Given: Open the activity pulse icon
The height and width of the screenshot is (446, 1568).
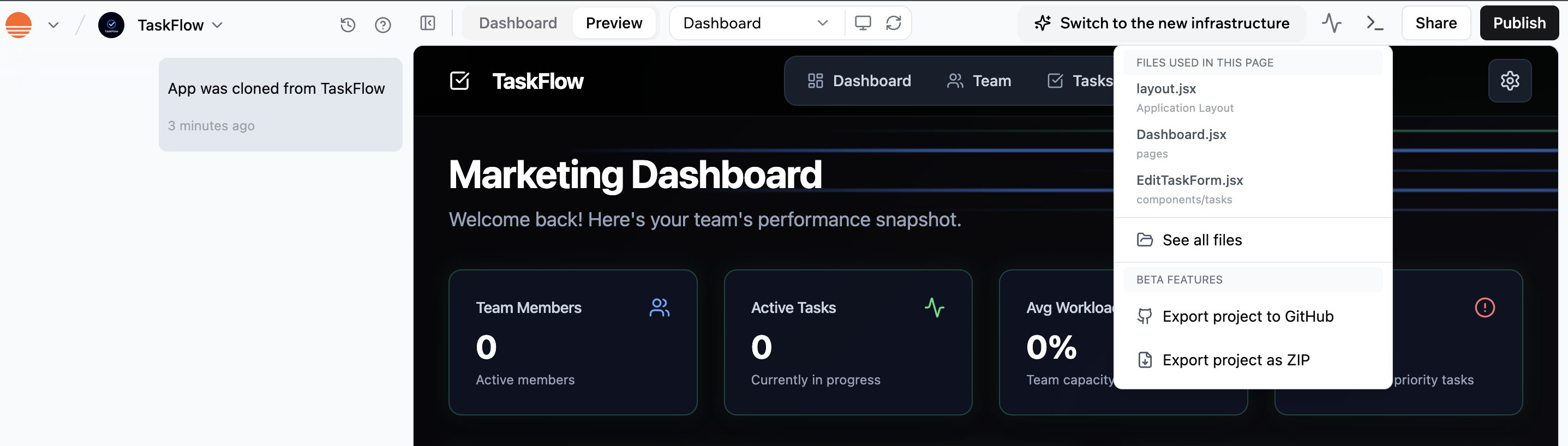Looking at the screenshot, I should tap(1331, 23).
